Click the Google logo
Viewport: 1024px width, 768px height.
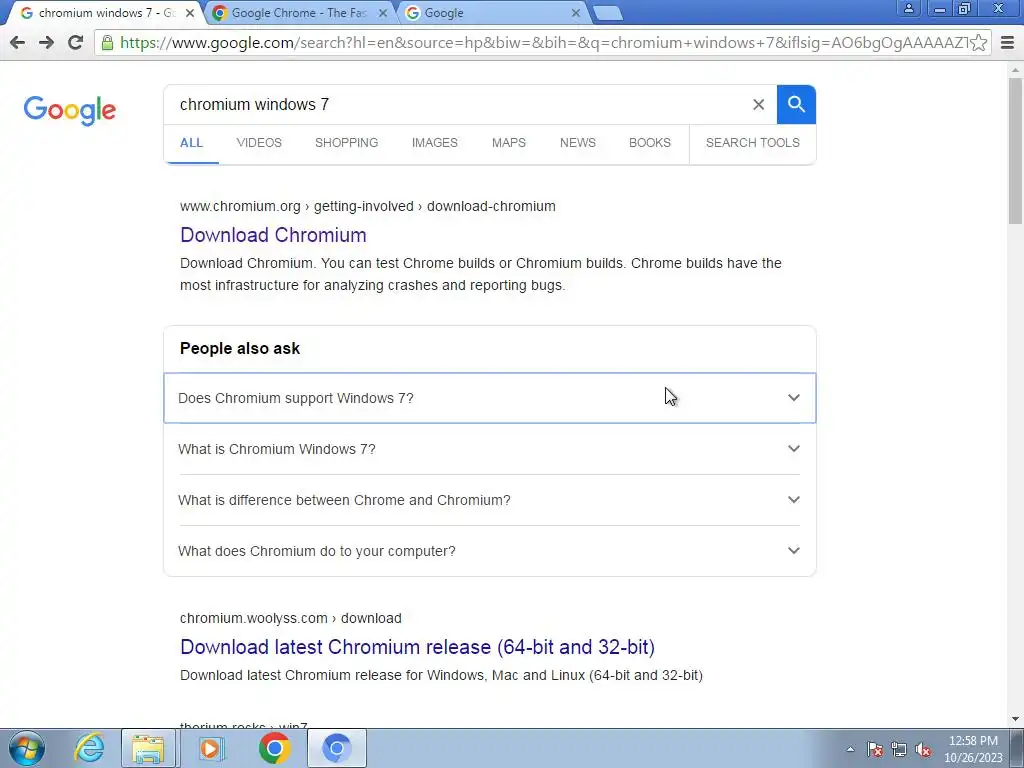click(69, 110)
